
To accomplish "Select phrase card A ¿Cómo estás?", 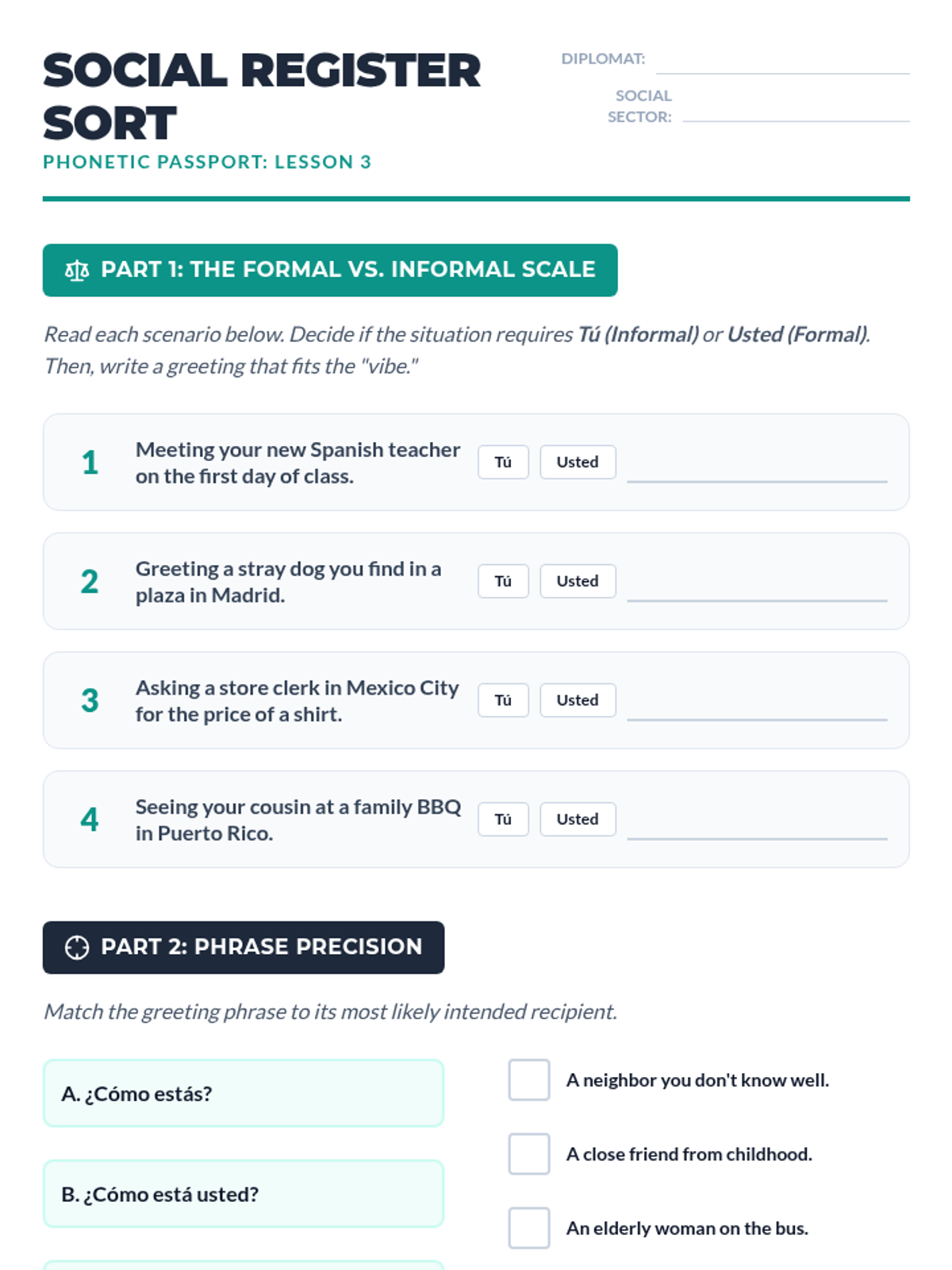I will point(244,1094).
